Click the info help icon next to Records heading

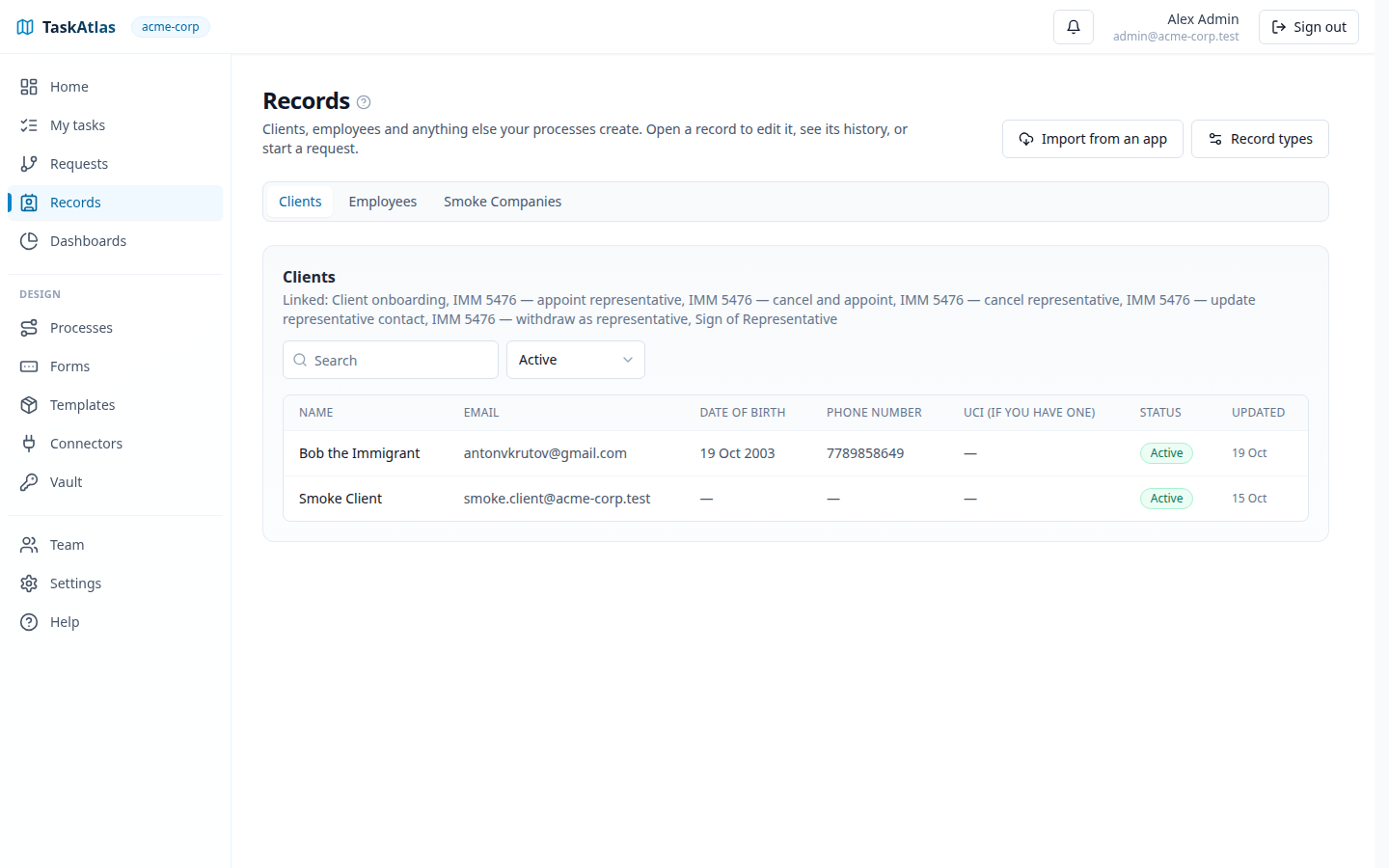[x=364, y=102]
